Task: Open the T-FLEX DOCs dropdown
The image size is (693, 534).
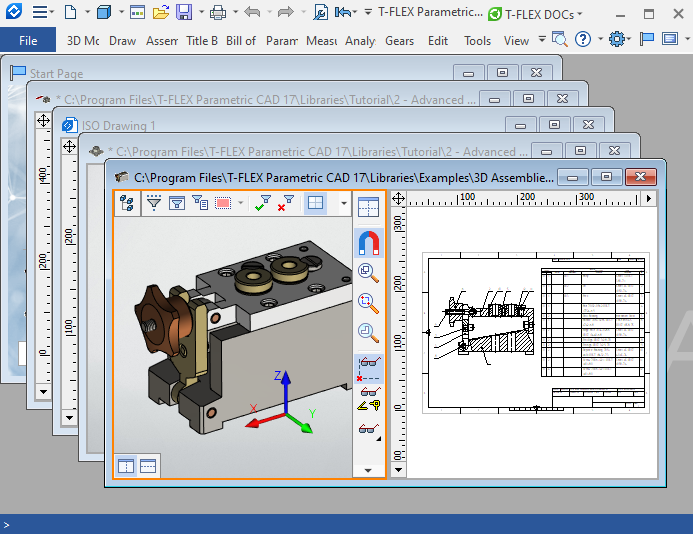Action: [x=536, y=15]
